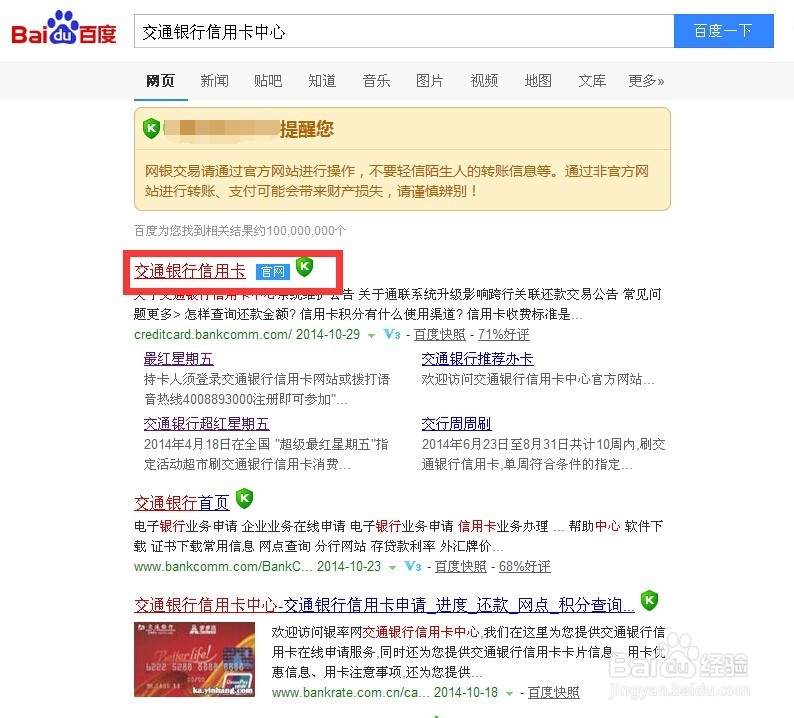Expand the arrow after www.bankcomm.com date
The image size is (794, 718).
[392, 567]
